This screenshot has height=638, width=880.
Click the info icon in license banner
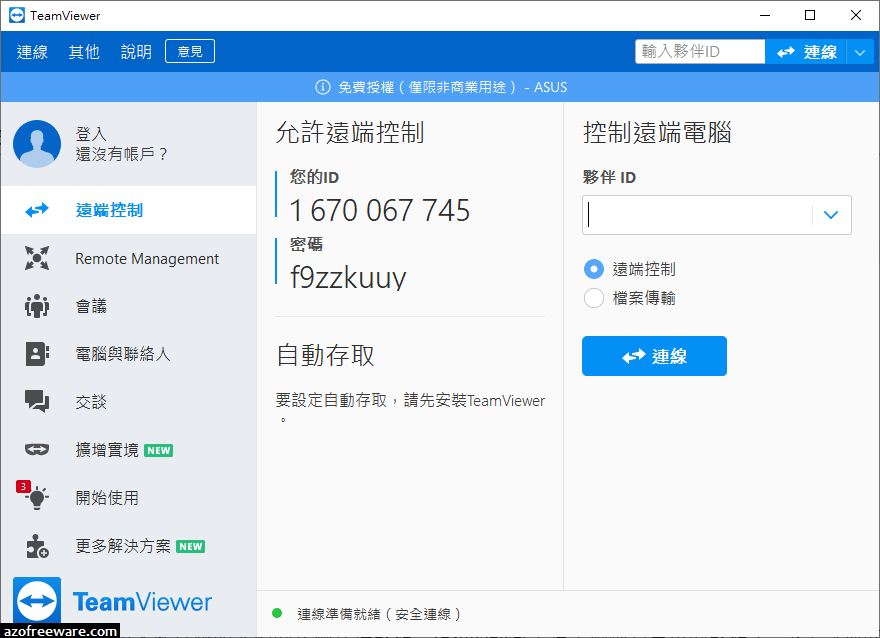323,87
